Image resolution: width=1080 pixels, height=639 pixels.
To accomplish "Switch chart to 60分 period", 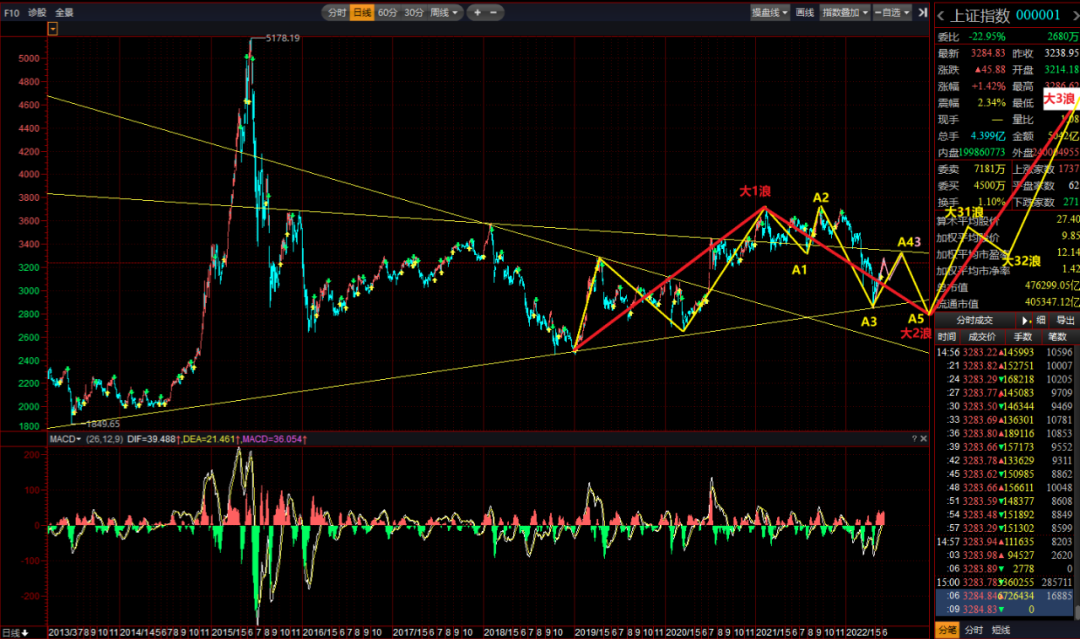I will [388, 13].
